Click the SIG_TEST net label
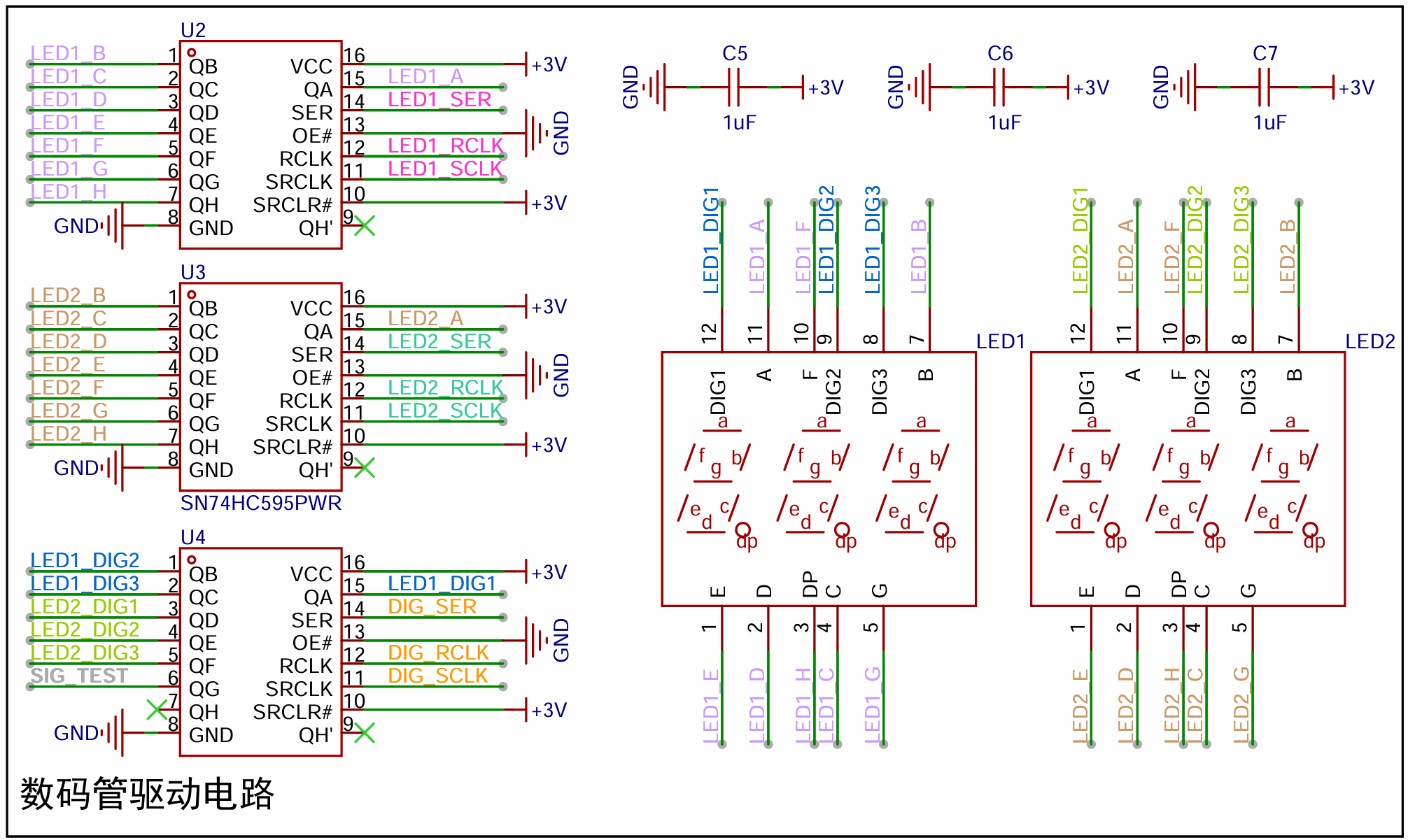The width and height of the screenshot is (1408, 840). tap(79, 676)
